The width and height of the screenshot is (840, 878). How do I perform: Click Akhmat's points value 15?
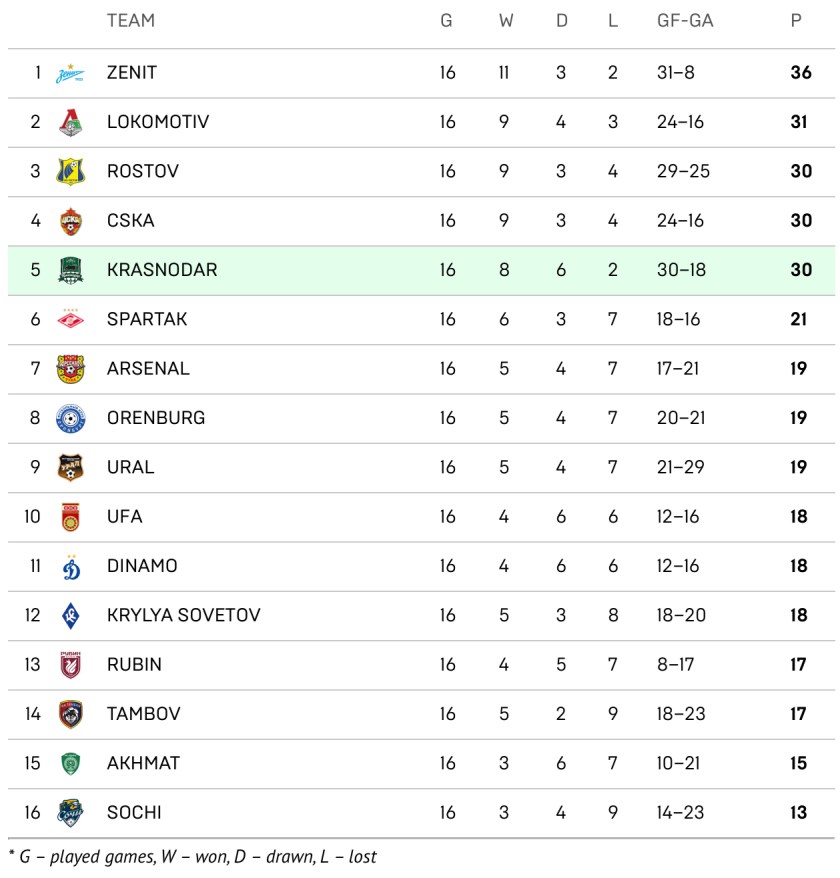click(798, 763)
